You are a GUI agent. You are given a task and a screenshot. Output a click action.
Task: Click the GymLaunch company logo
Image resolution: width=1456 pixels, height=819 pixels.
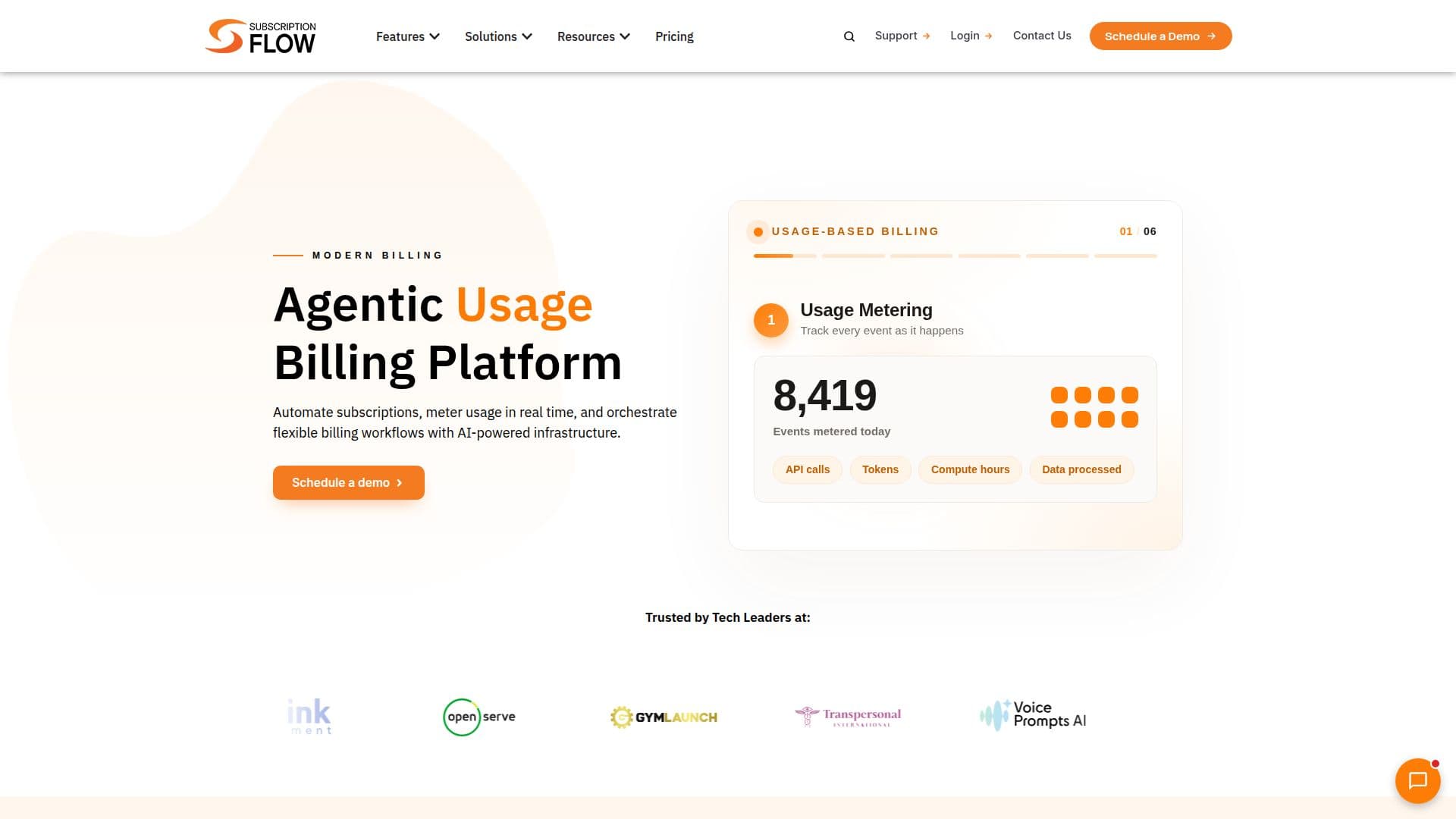(x=664, y=717)
